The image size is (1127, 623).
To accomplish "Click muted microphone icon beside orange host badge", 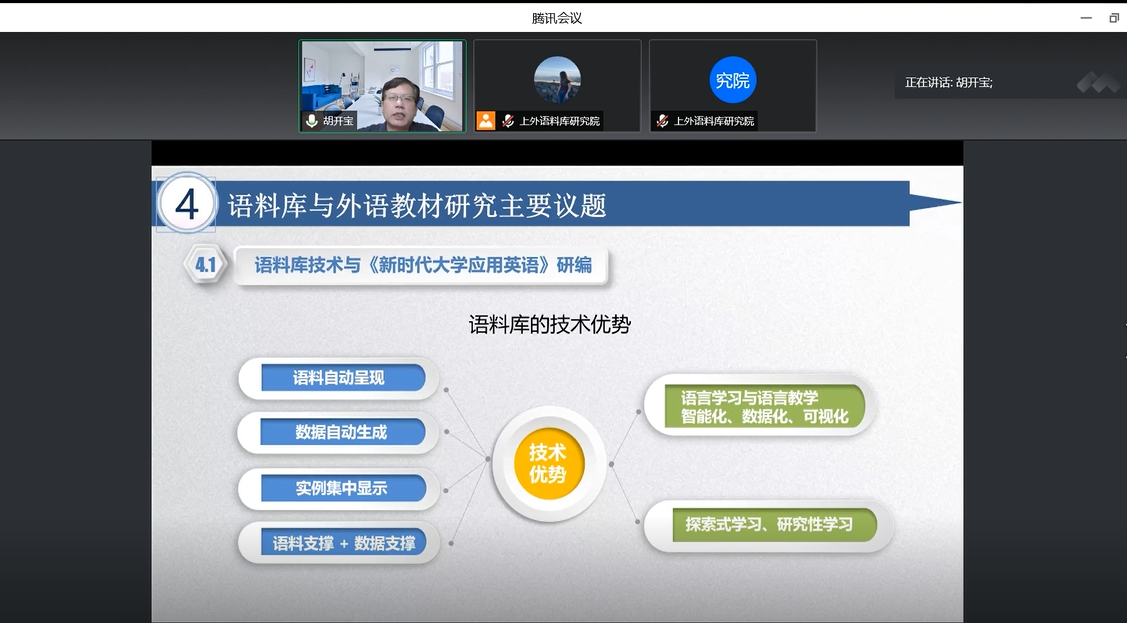I will (508, 121).
